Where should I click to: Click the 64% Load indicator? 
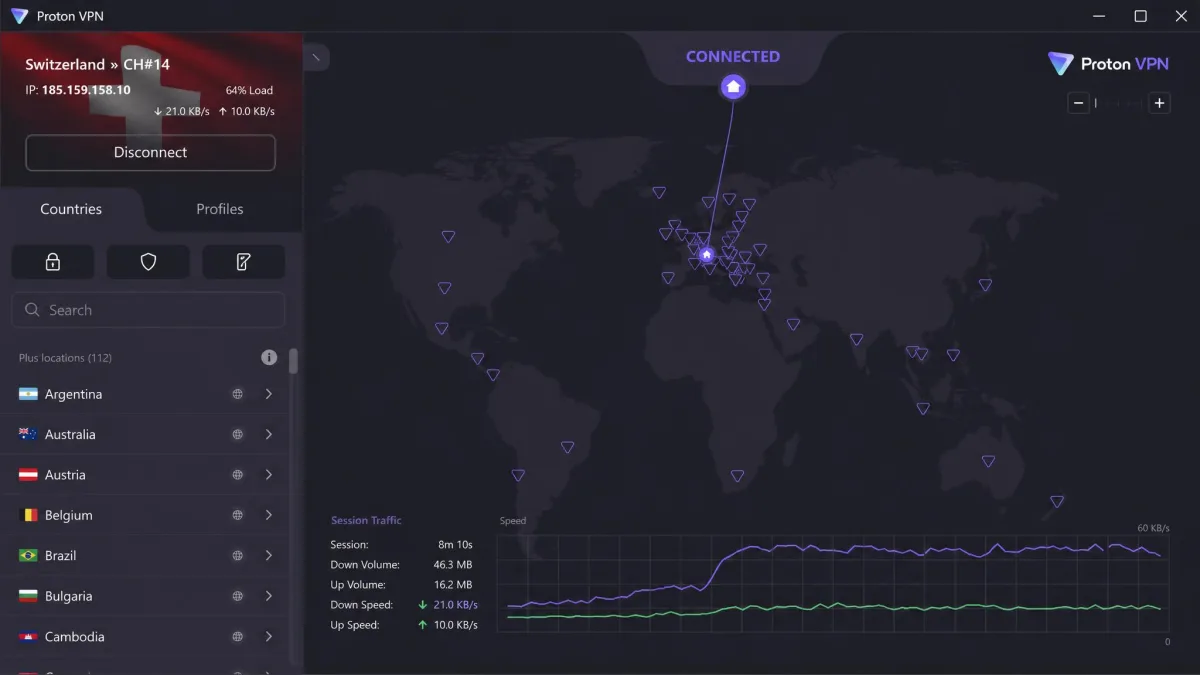[x=250, y=90]
